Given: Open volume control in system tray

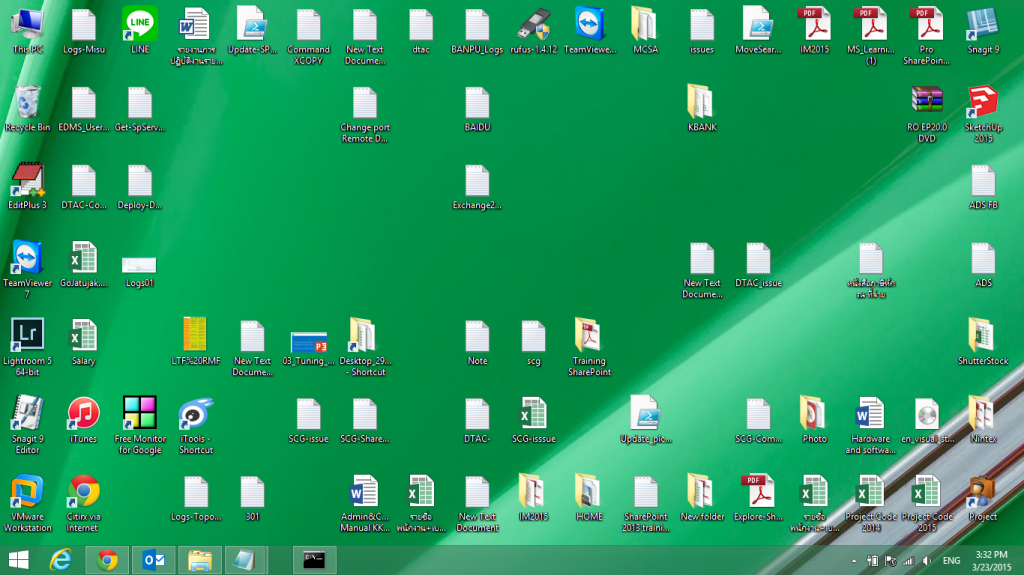Looking at the screenshot, I should 927,561.
